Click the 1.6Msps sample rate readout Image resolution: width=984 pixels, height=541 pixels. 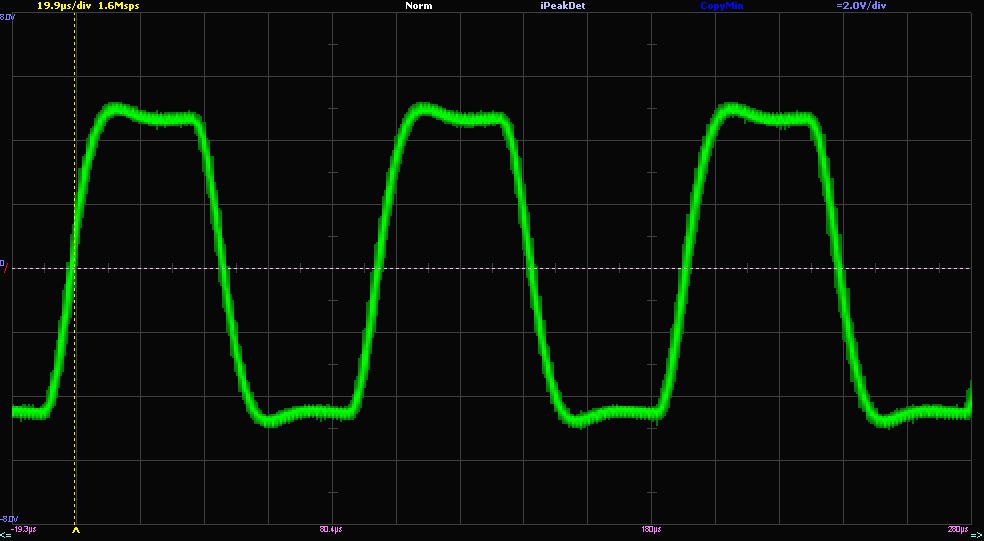[119, 6]
